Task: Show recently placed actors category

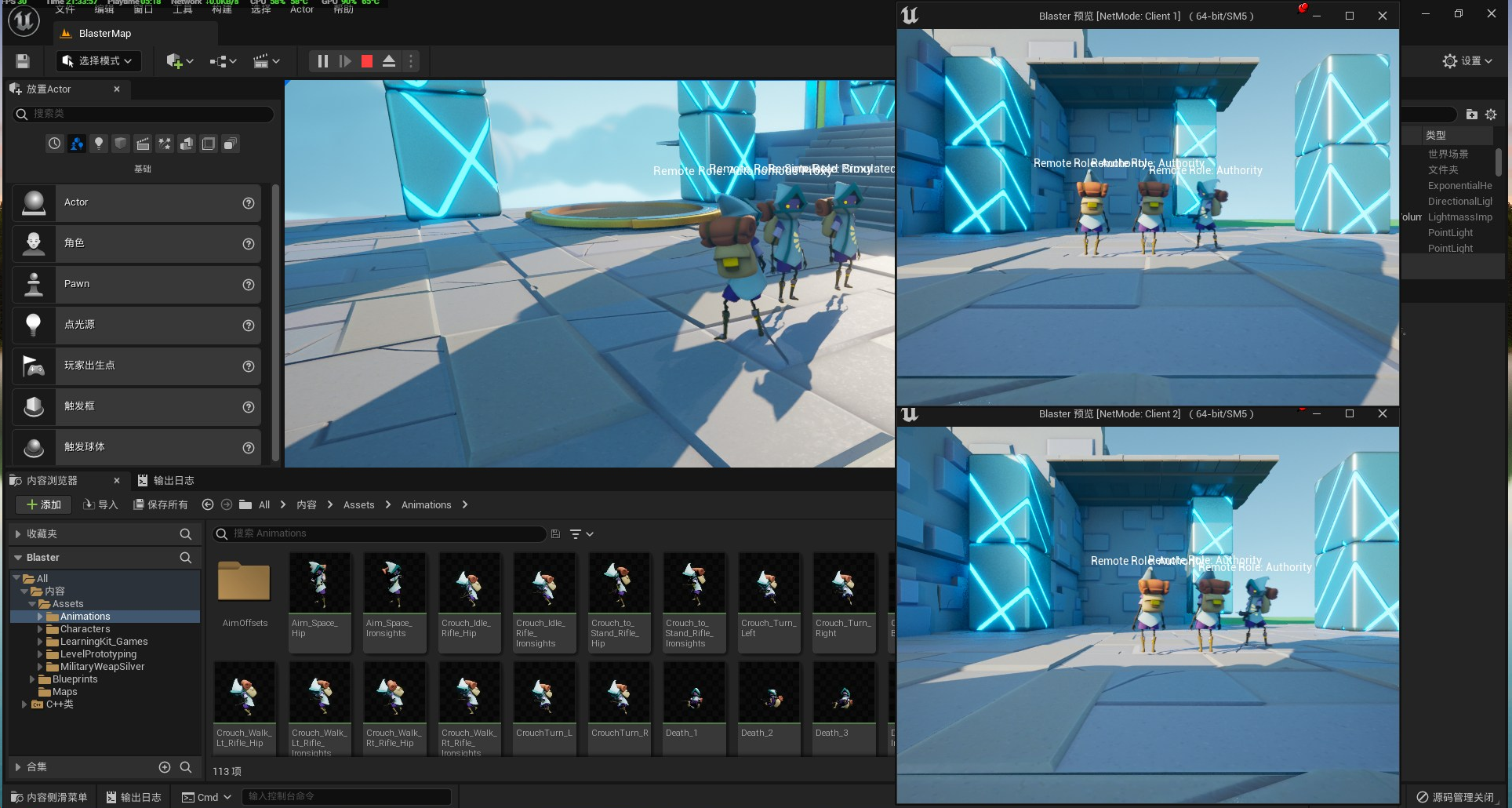Action: coord(54,144)
